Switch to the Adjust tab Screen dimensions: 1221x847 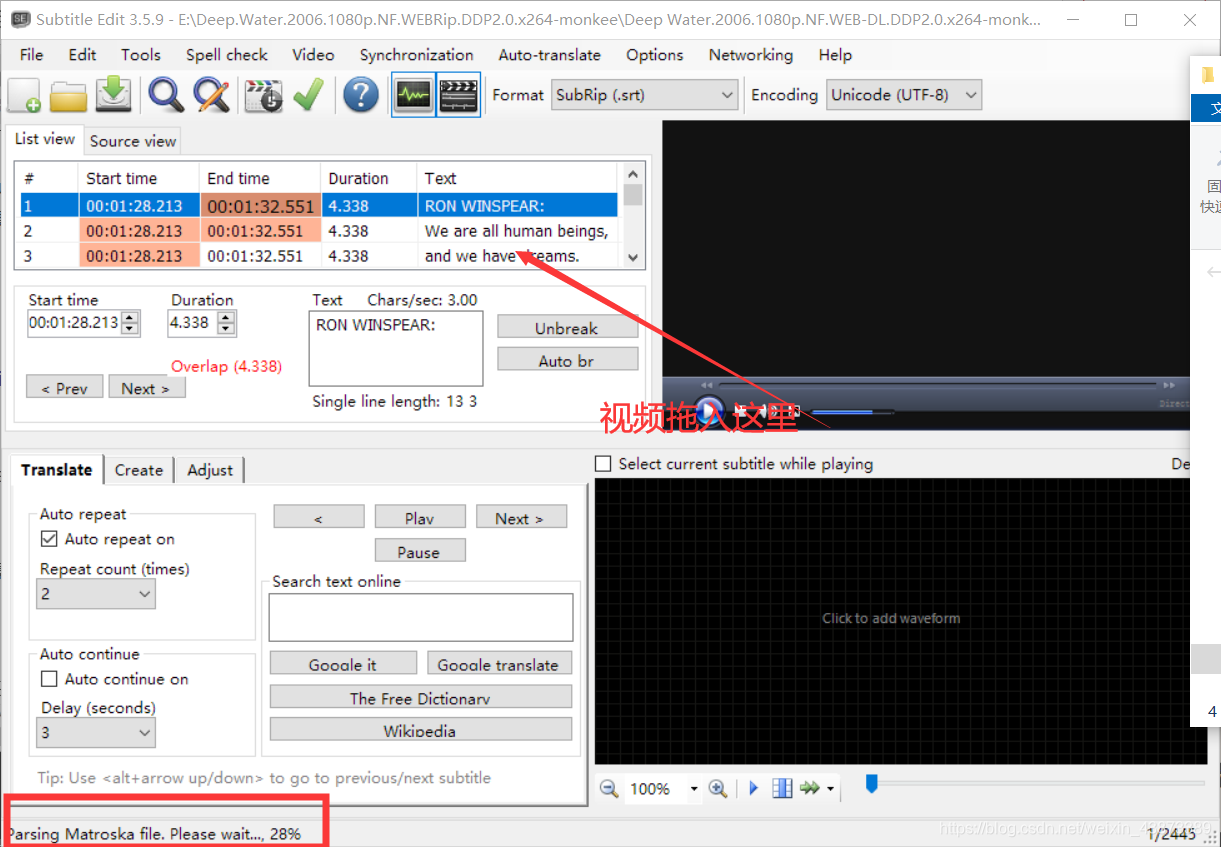(210, 470)
